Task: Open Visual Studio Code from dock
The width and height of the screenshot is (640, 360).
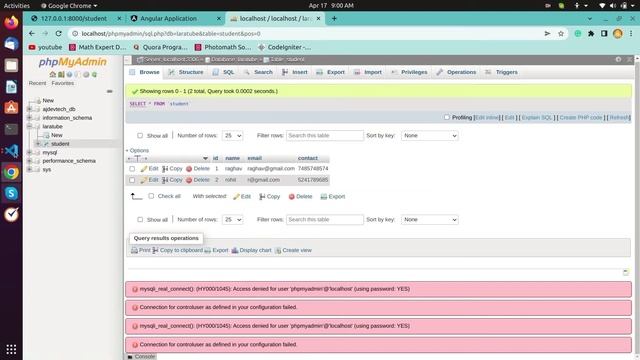Action: click(11, 151)
